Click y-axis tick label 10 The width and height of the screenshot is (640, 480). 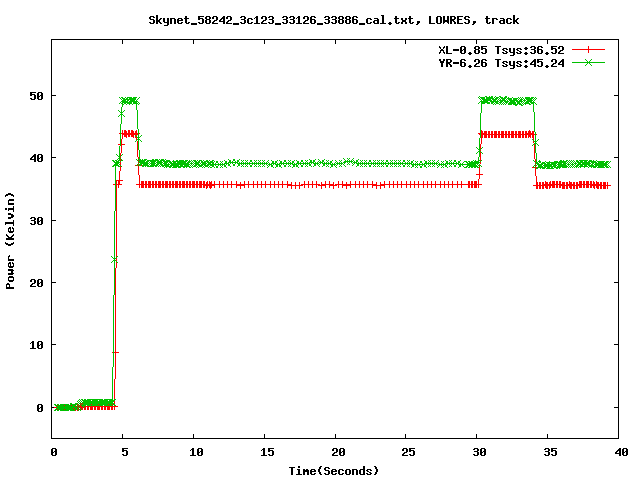[x=36, y=345]
